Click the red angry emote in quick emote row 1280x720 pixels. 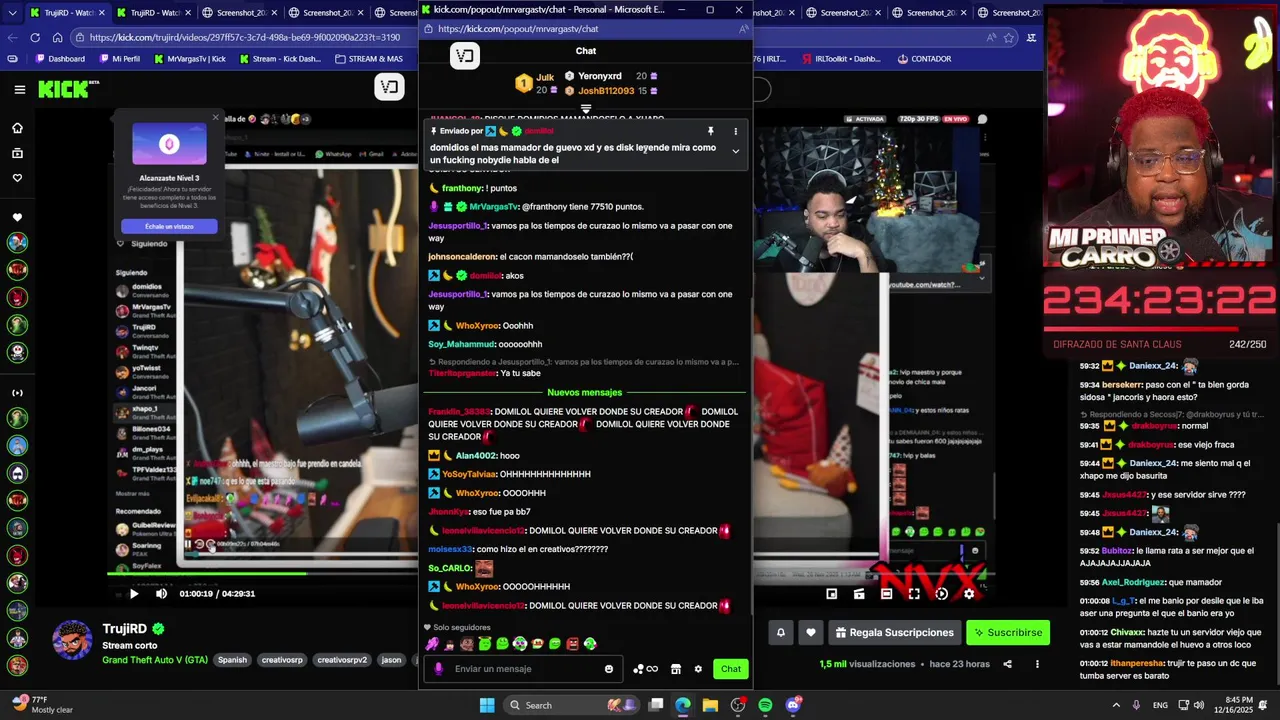(573, 644)
